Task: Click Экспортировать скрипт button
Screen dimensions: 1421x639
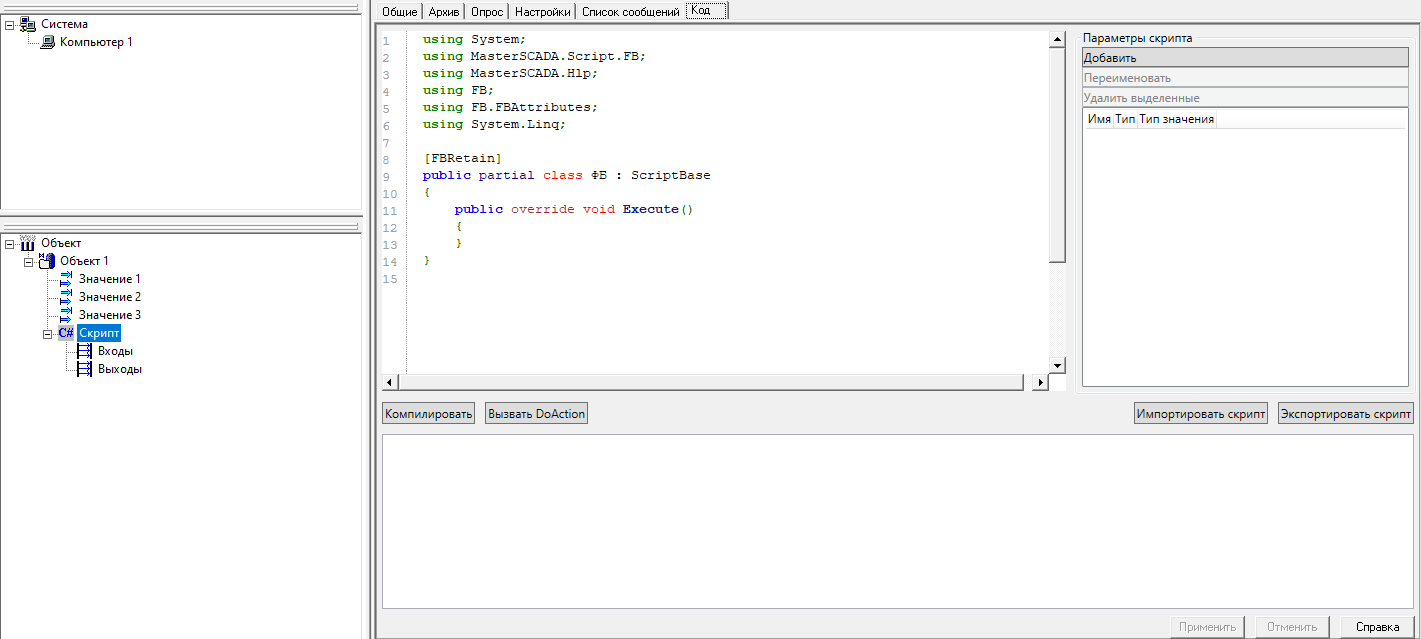Action: click(1346, 413)
